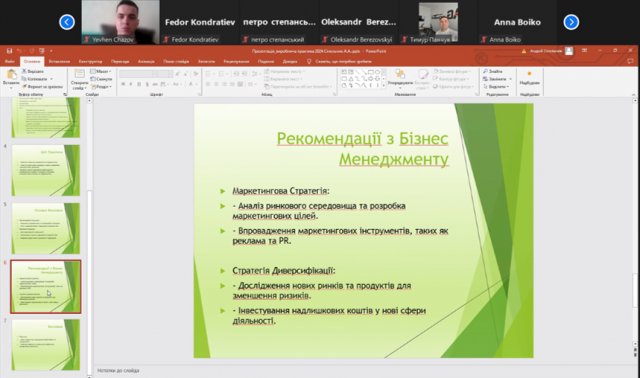
Task: Open the Insert (Вставлення) ribbon tab
Action: coord(59,62)
